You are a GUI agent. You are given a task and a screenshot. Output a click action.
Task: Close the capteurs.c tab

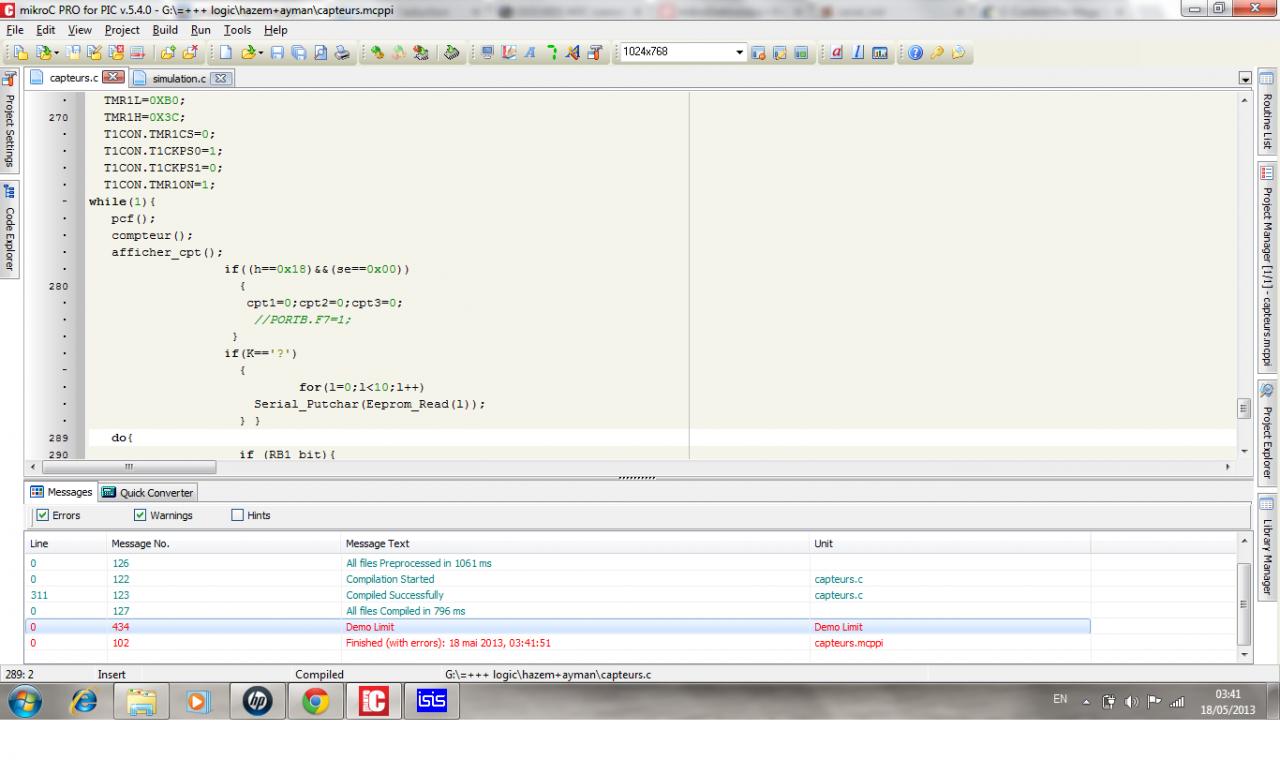[113, 78]
